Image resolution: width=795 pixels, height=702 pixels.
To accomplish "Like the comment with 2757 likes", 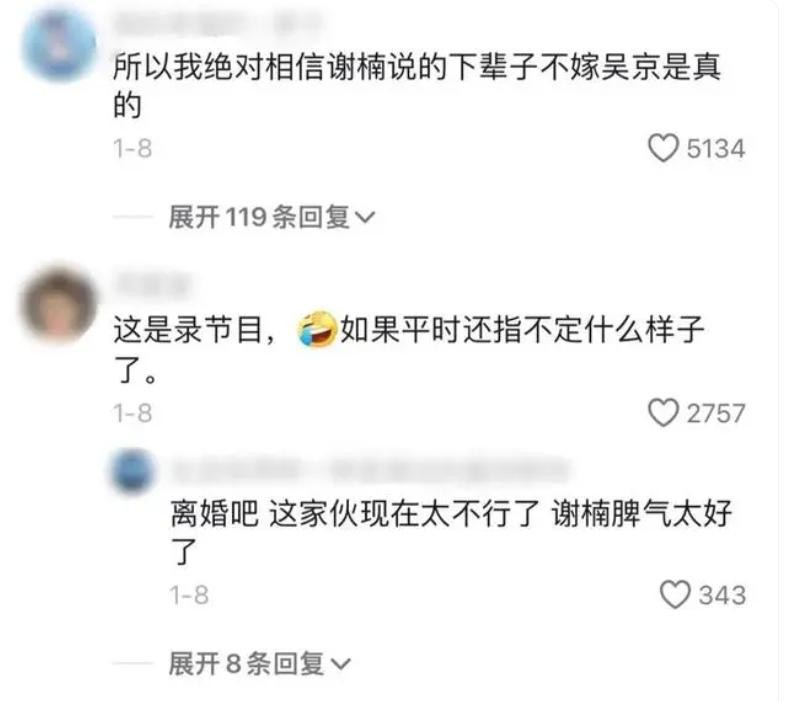I will point(663,413).
